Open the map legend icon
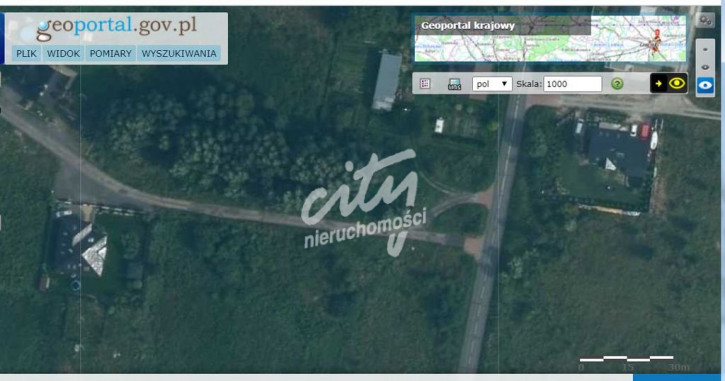The width and height of the screenshot is (725, 381). tap(425, 84)
